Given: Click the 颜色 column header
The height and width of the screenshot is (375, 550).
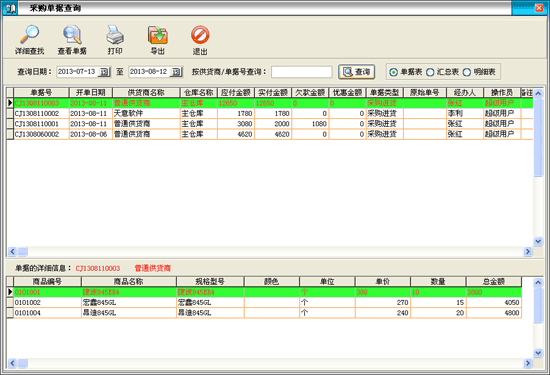Looking at the screenshot, I should click(272, 281).
